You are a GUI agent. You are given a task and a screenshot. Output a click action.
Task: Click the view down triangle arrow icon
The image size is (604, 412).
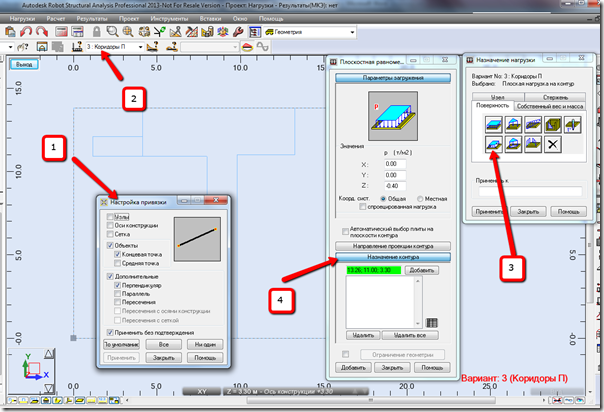tap(49, 387)
